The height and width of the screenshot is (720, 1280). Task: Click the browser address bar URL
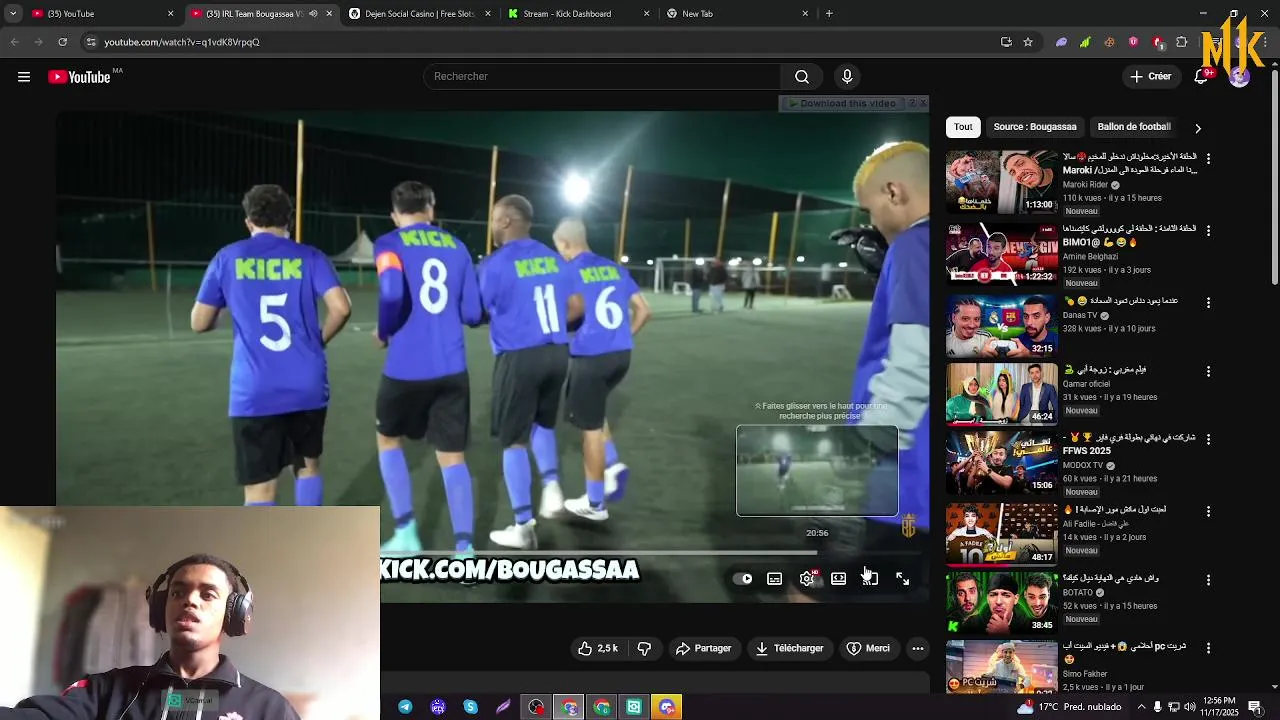182,42
